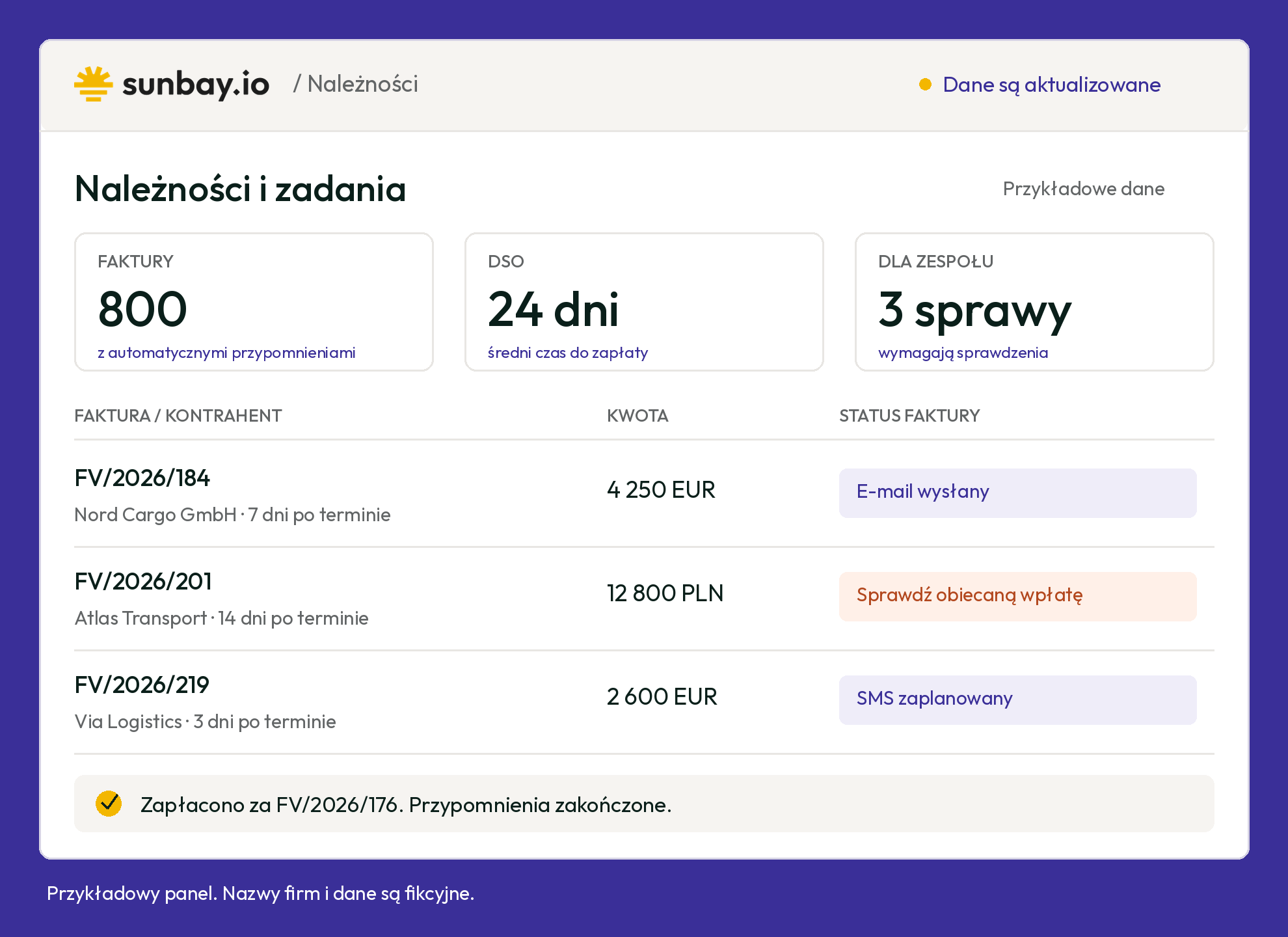Click the 'Przykładowy panel' footer disclaimer
This screenshot has width=1288, height=937.
click(261, 893)
